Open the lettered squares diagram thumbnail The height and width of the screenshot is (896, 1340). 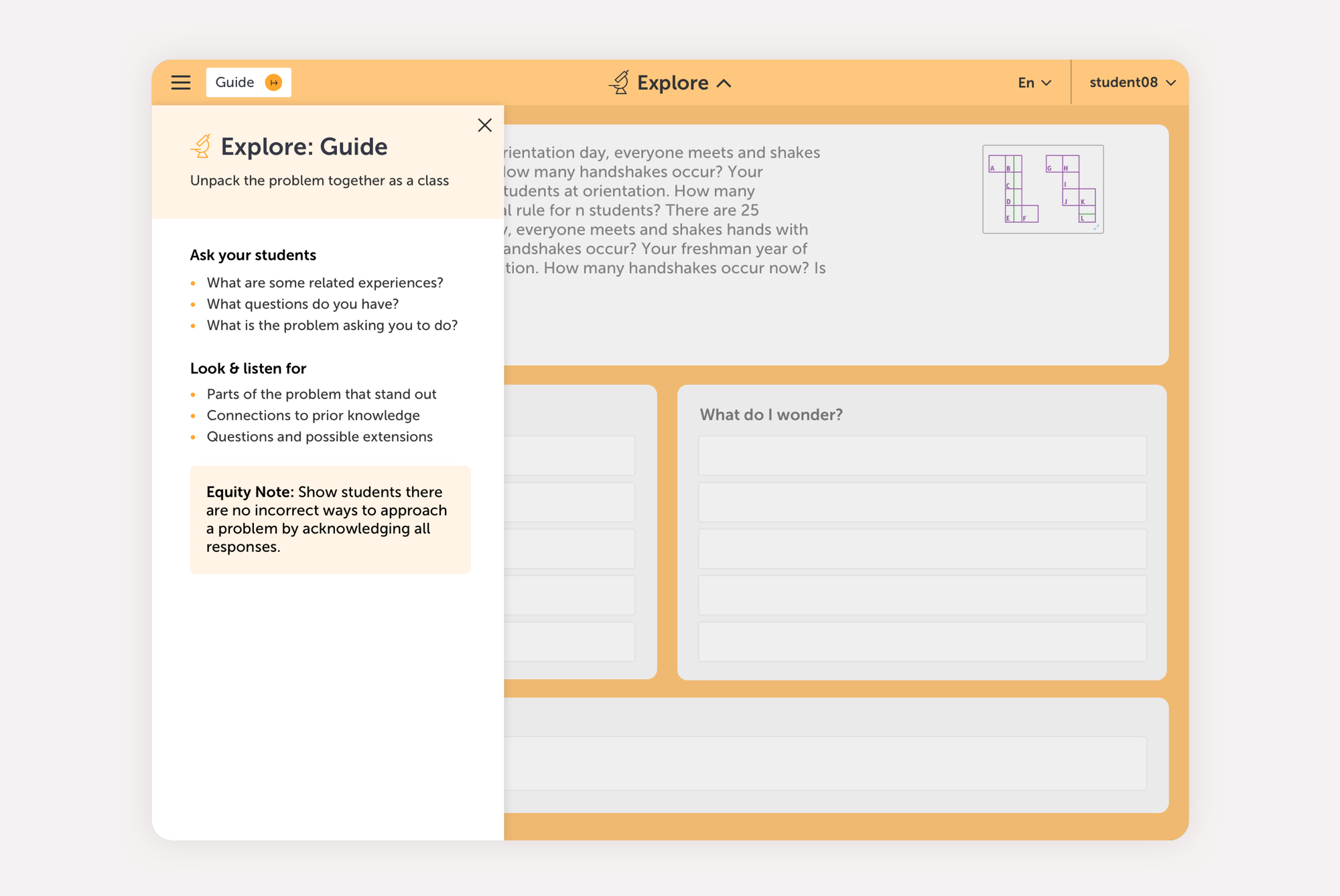1042,189
